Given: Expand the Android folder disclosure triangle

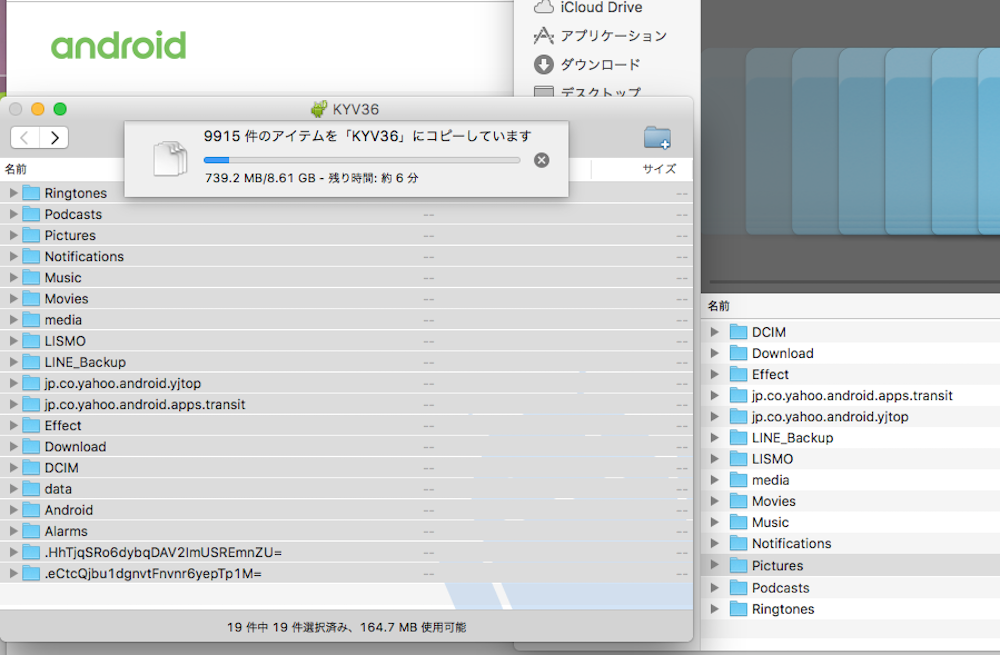Looking at the screenshot, I should [13, 510].
